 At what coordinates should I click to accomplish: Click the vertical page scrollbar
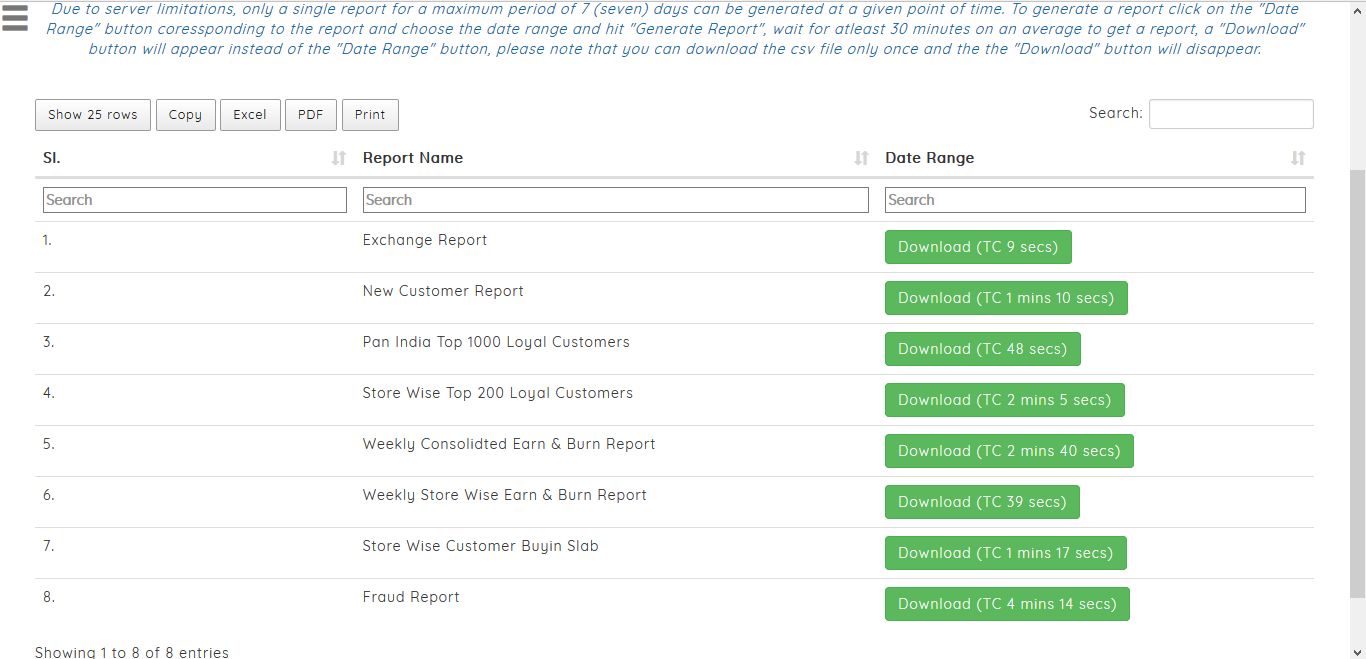[1357, 380]
